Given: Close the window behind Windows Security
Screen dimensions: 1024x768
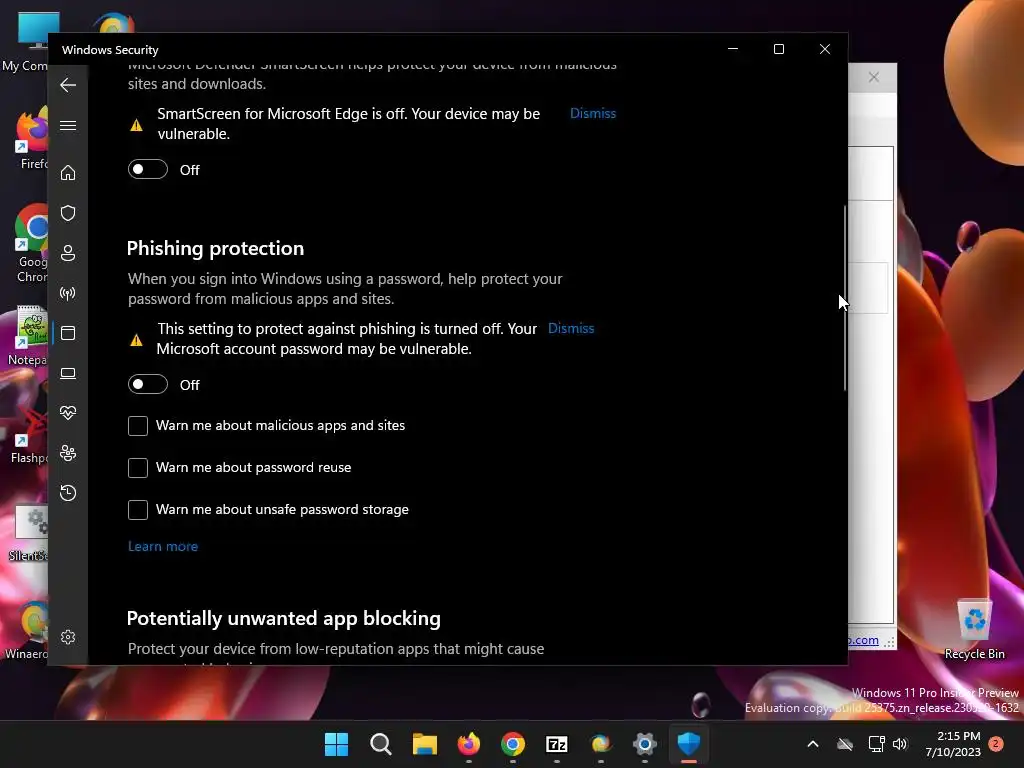Looking at the screenshot, I should tap(874, 77).
